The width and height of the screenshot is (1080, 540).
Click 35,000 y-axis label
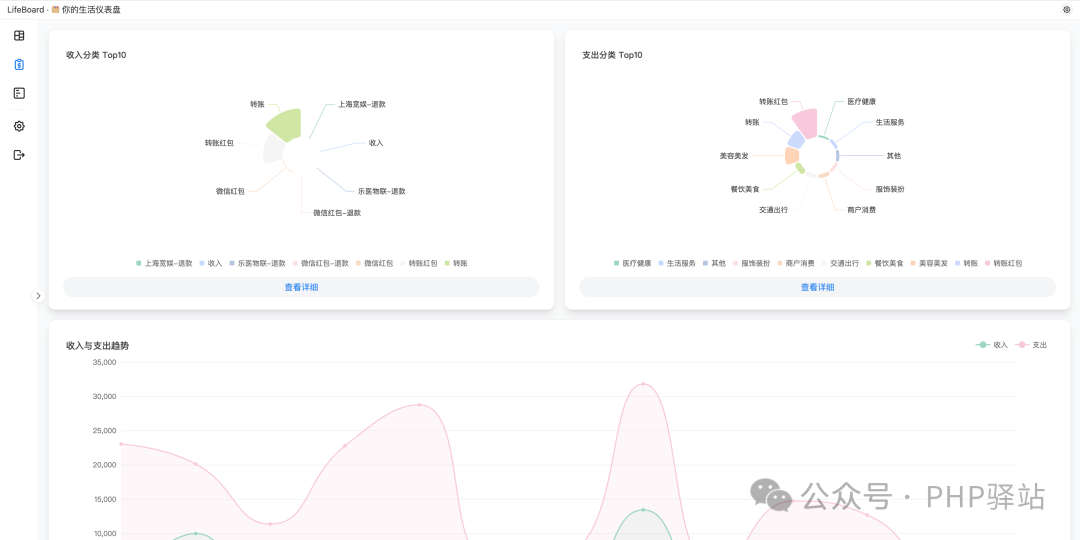[x=104, y=362]
